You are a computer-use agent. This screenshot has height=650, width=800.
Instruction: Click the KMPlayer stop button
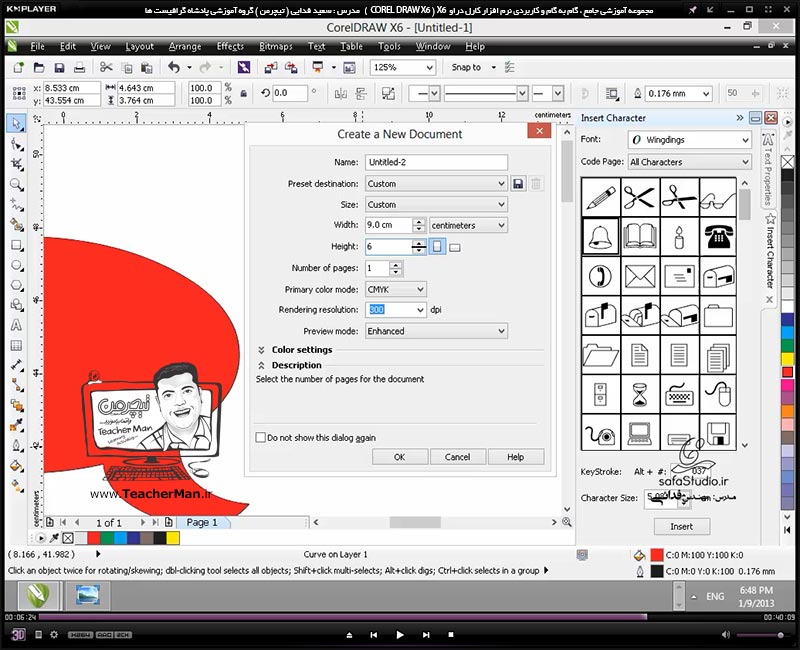tap(451, 635)
